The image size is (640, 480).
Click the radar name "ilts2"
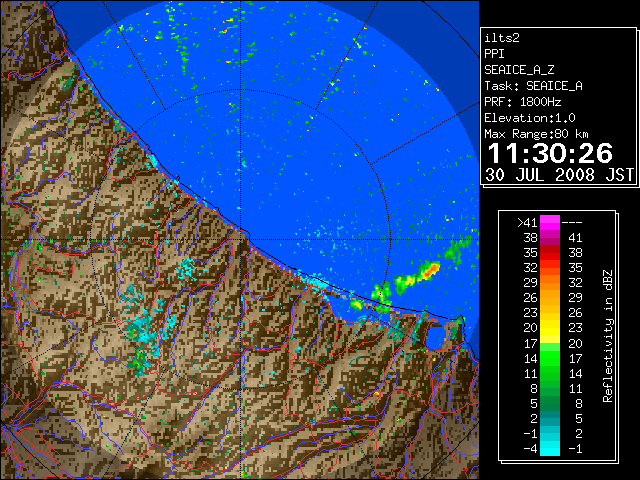click(502, 38)
